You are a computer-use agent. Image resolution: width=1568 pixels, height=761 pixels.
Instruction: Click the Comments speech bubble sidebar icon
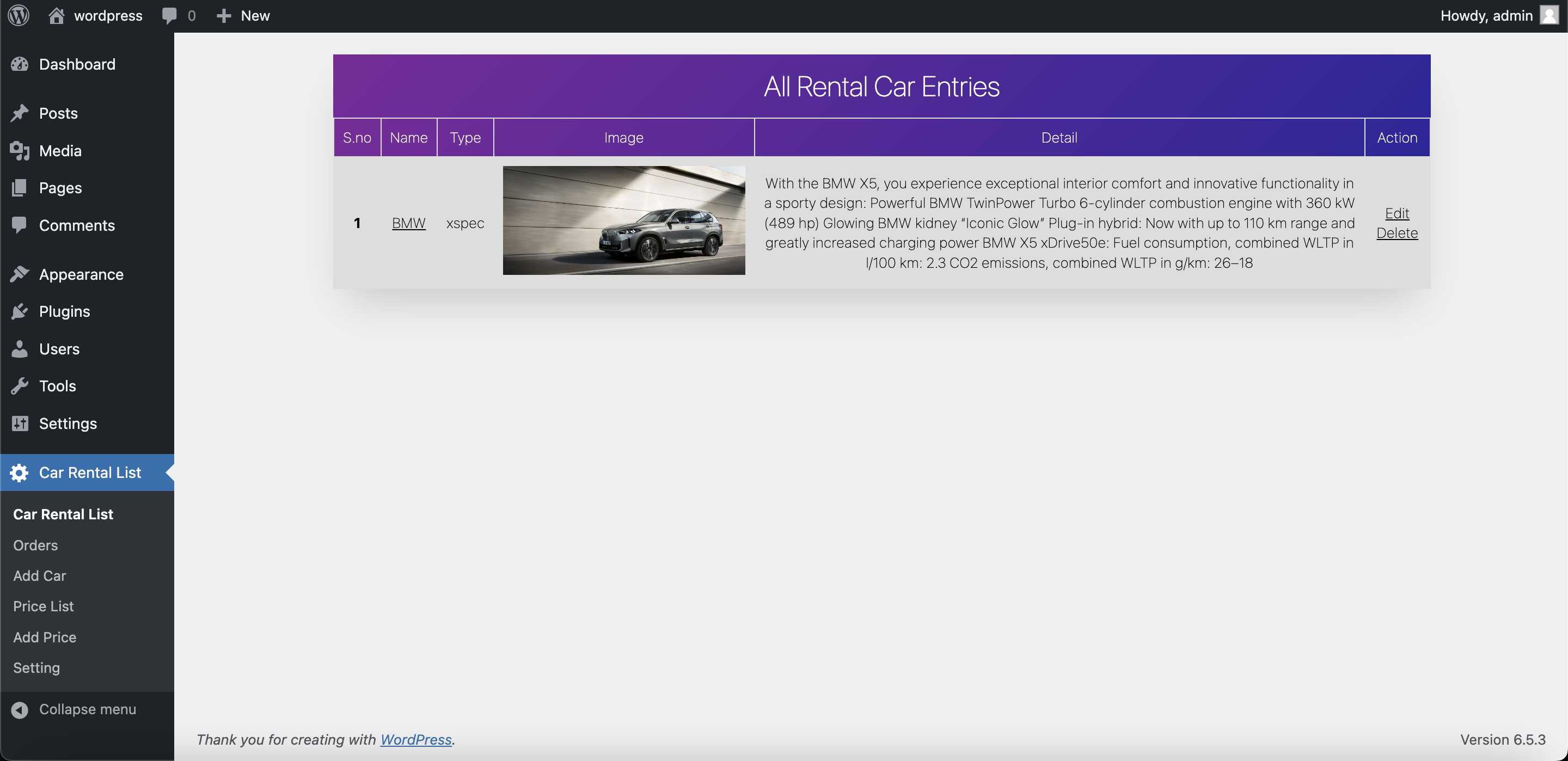point(20,225)
